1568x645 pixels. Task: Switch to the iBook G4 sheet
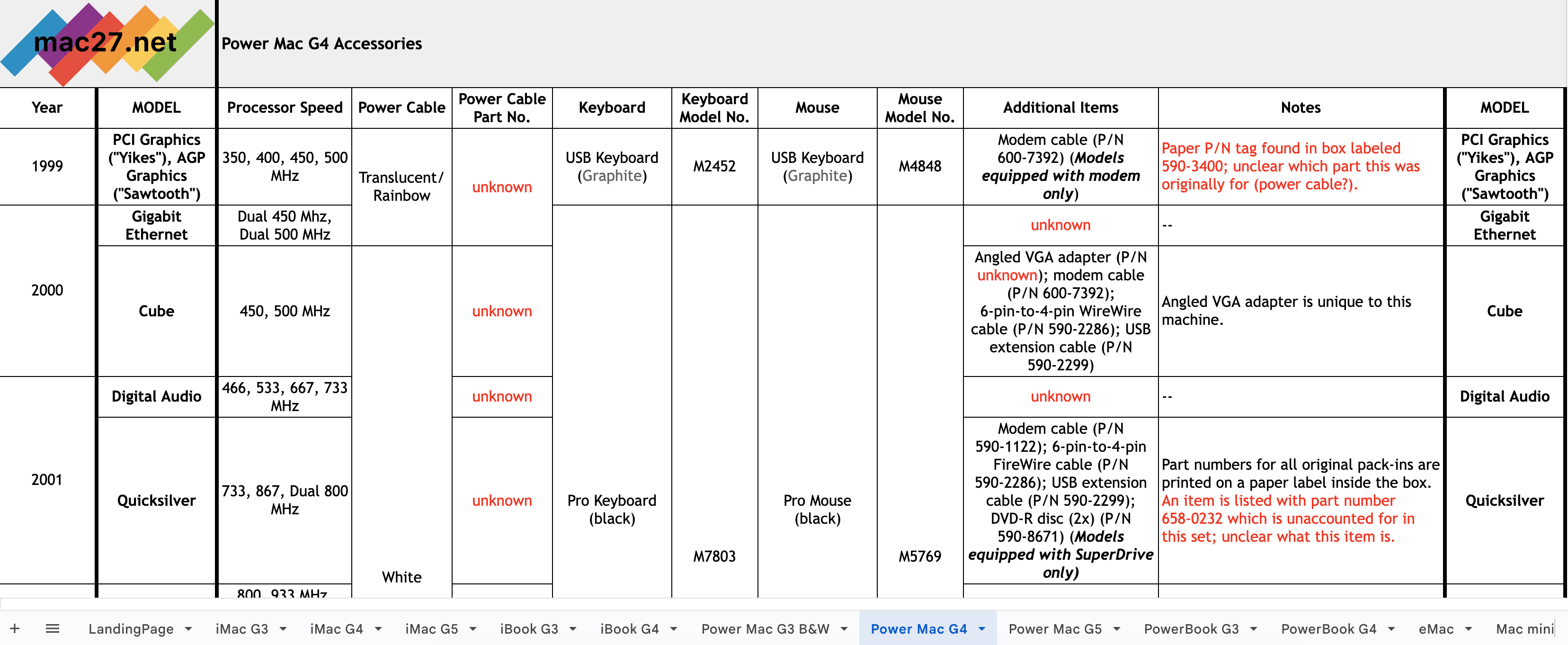pos(630,628)
